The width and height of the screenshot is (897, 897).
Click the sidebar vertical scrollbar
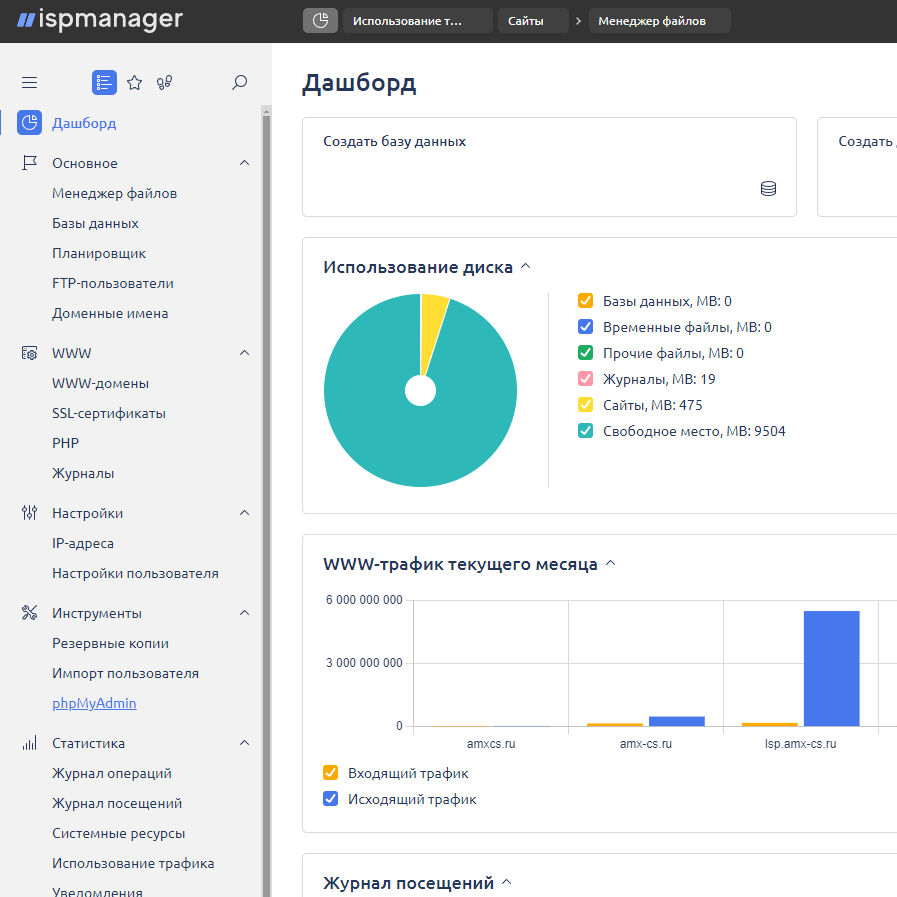tap(266, 503)
